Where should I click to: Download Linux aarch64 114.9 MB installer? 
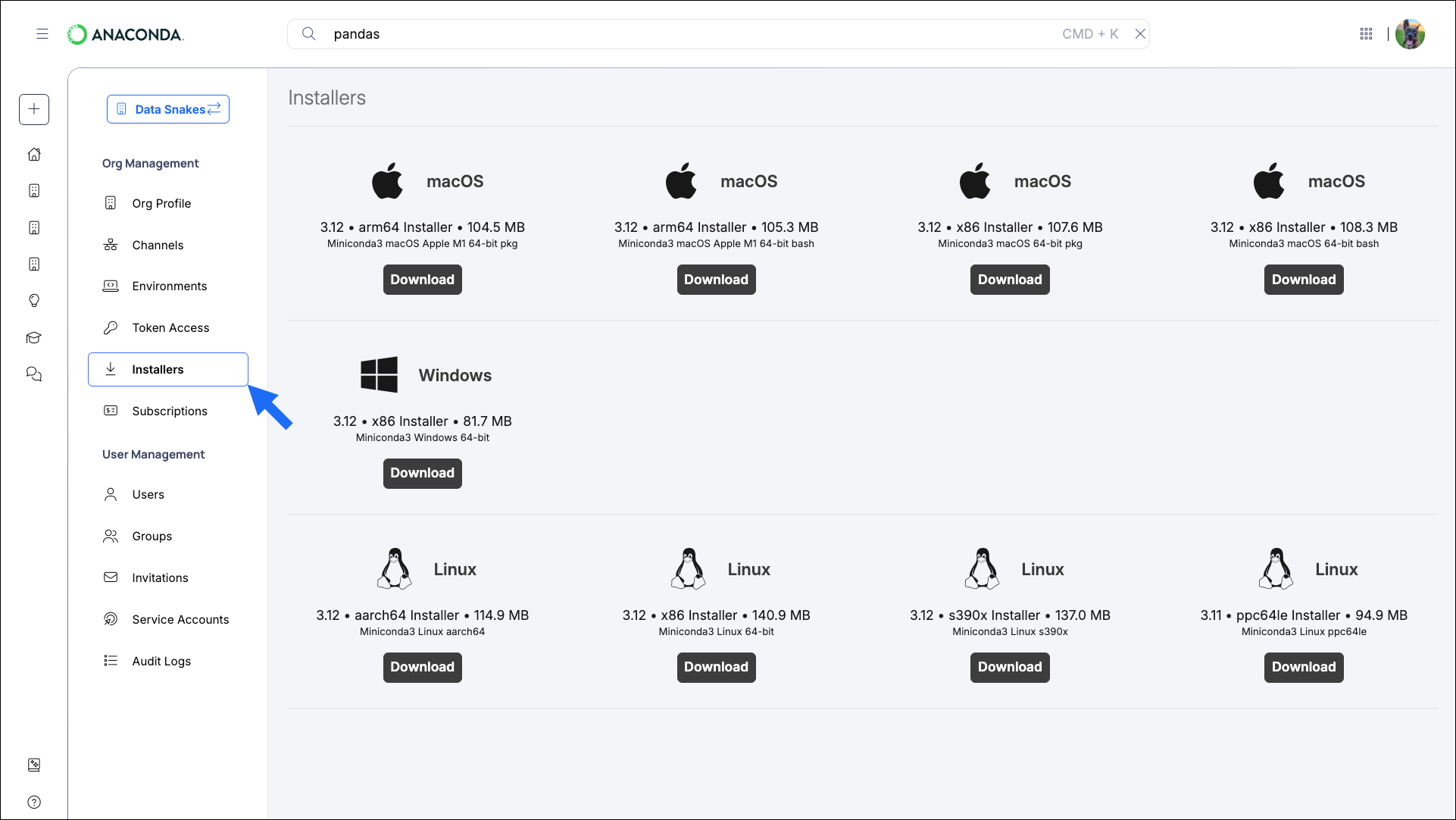tap(422, 668)
